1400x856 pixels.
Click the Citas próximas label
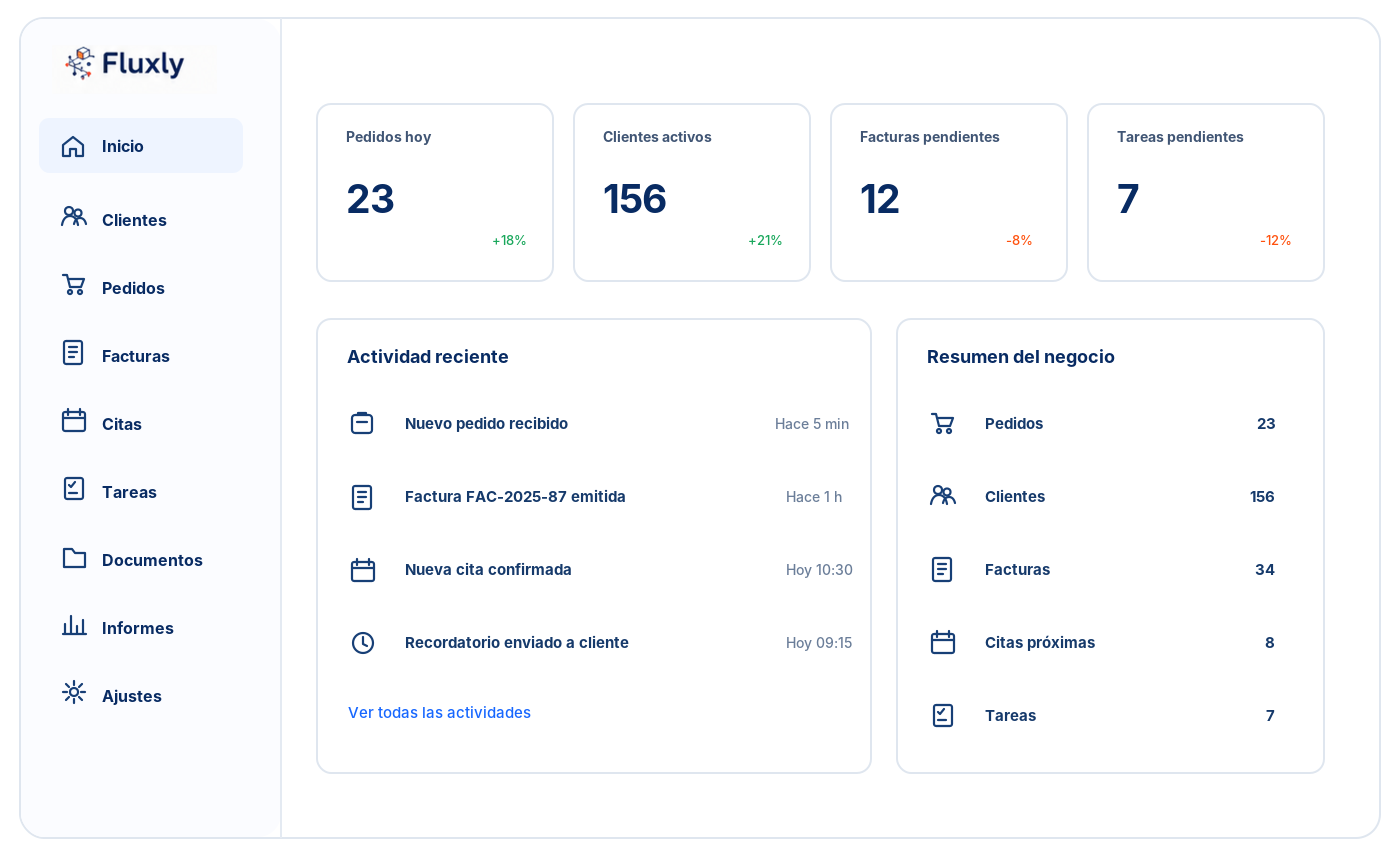[x=1040, y=643]
